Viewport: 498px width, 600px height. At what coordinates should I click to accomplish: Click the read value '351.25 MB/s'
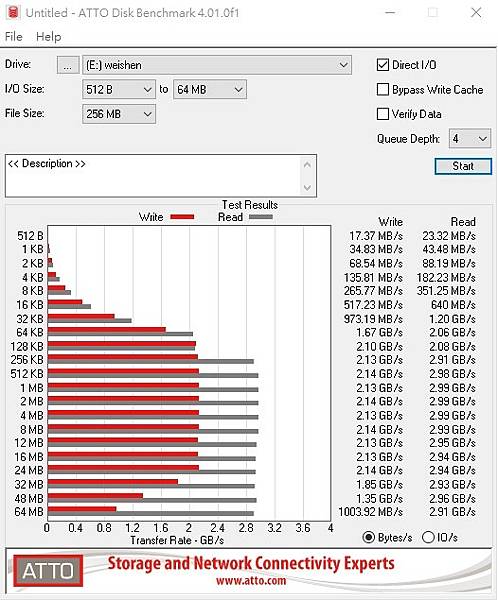point(446,291)
